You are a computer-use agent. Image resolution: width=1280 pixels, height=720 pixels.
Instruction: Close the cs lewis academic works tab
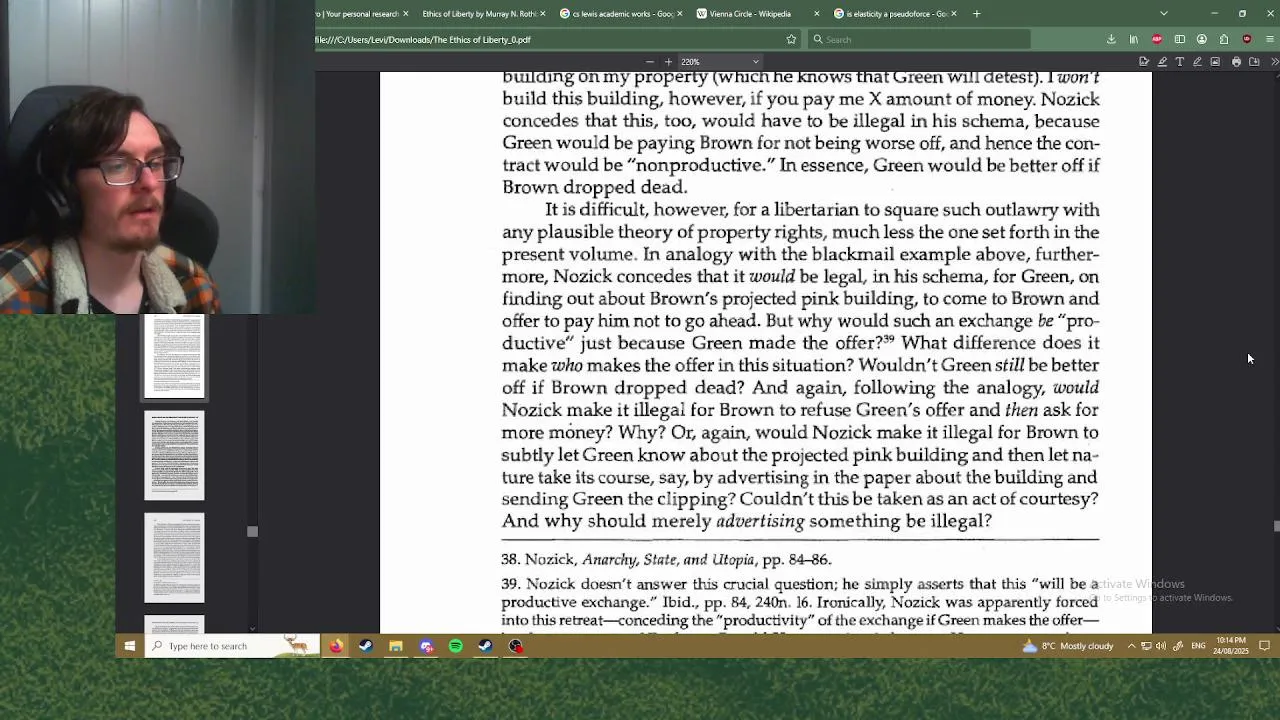(679, 14)
